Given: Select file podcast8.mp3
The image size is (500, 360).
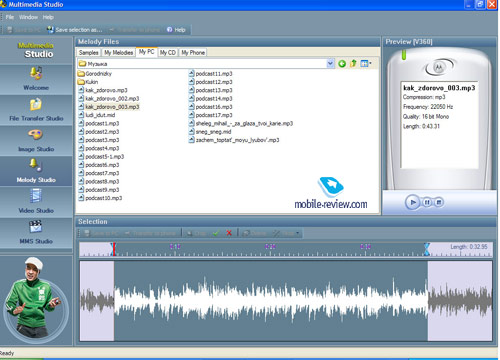Looking at the screenshot, I should (x=99, y=182).
